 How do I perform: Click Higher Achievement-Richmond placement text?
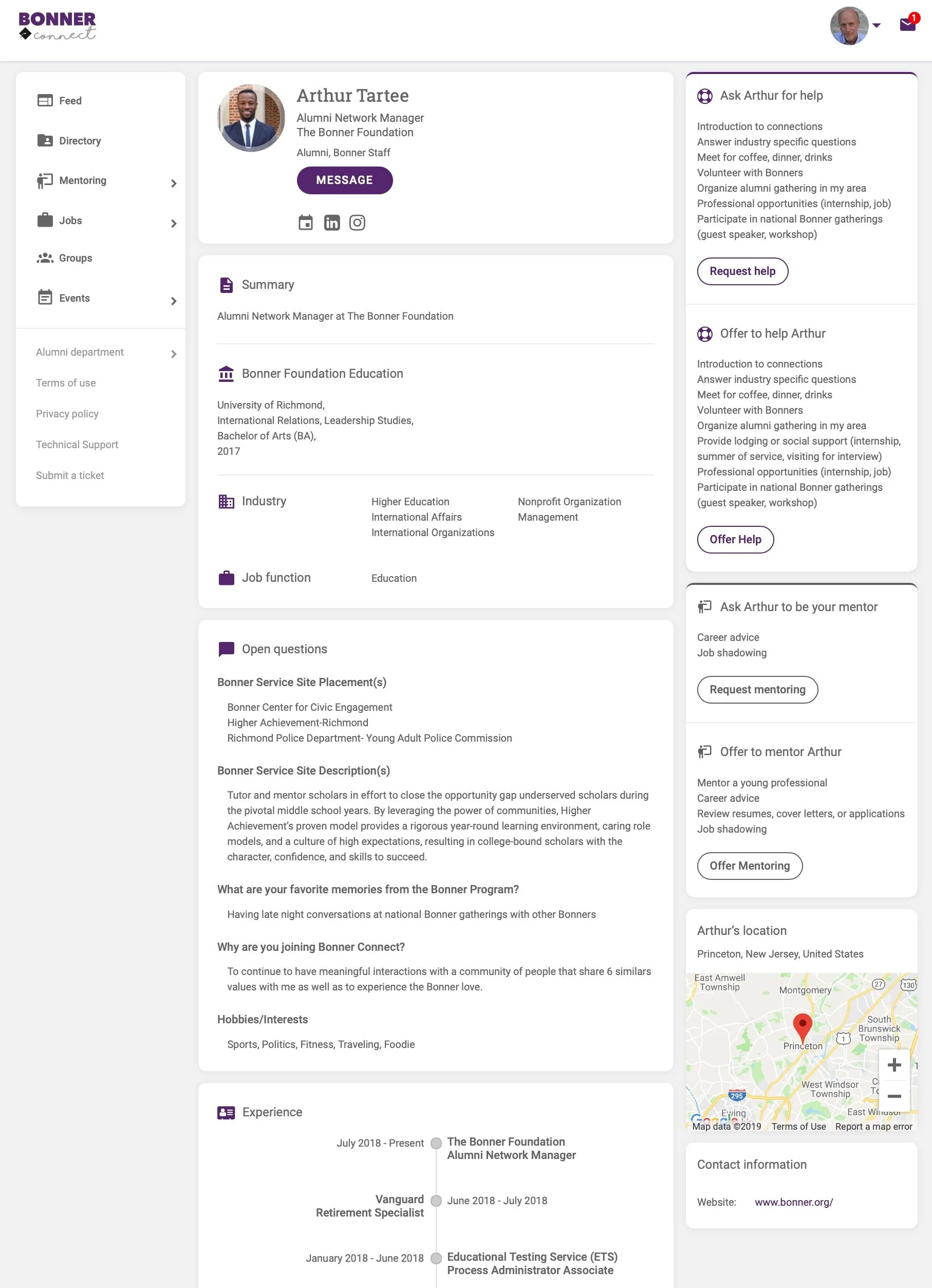(x=297, y=722)
